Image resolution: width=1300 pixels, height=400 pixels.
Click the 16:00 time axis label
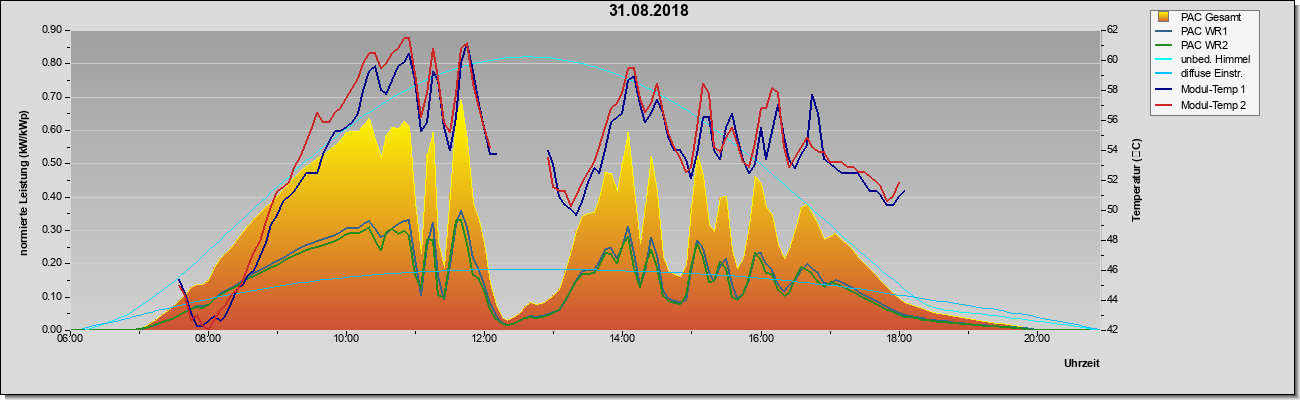click(761, 338)
